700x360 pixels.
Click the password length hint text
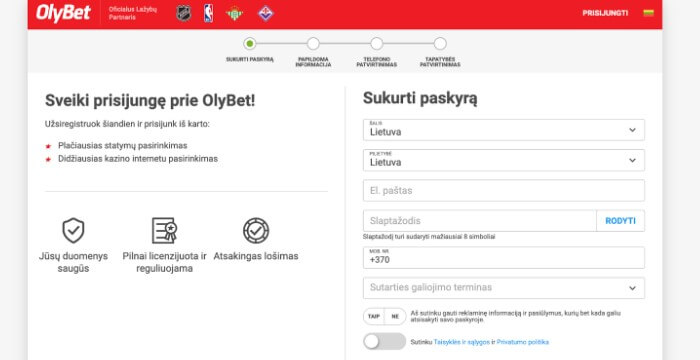click(429, 237)
